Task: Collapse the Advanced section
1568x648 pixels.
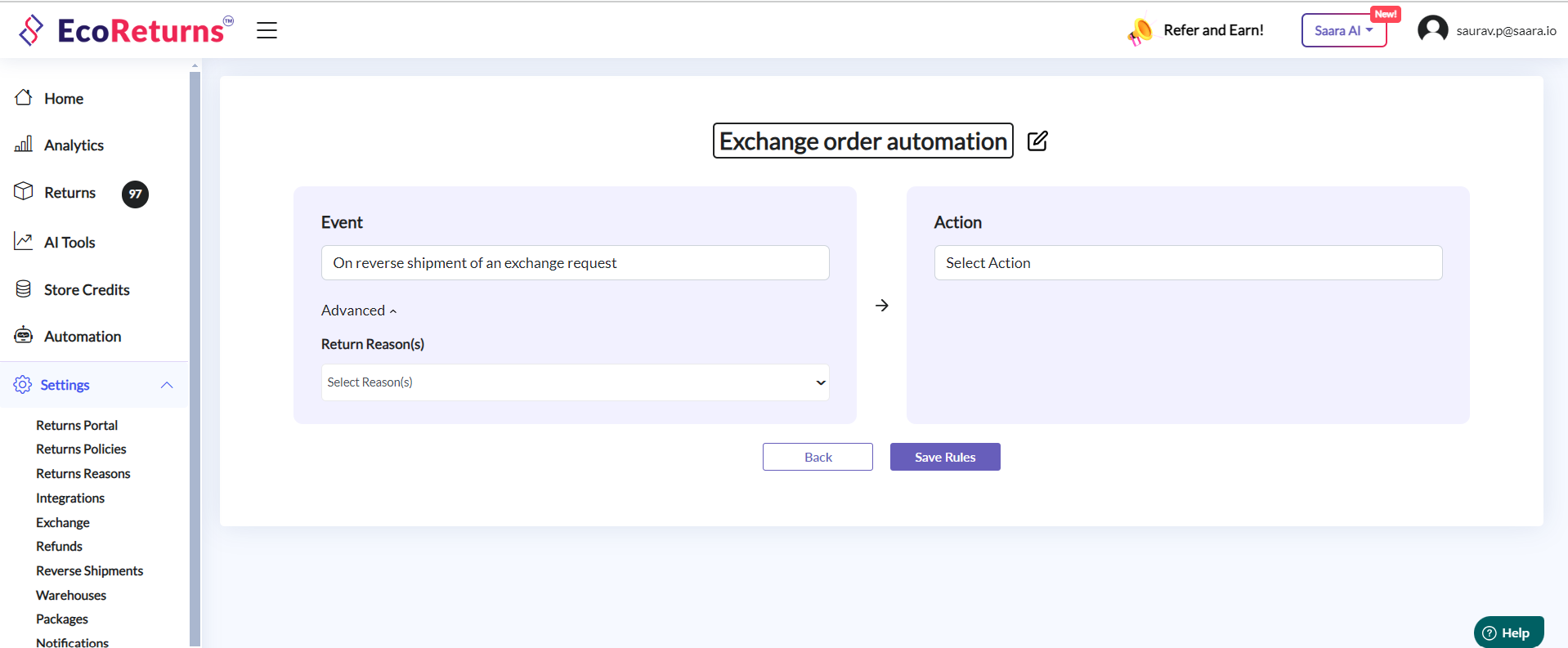Action: (x=359, y=311)
